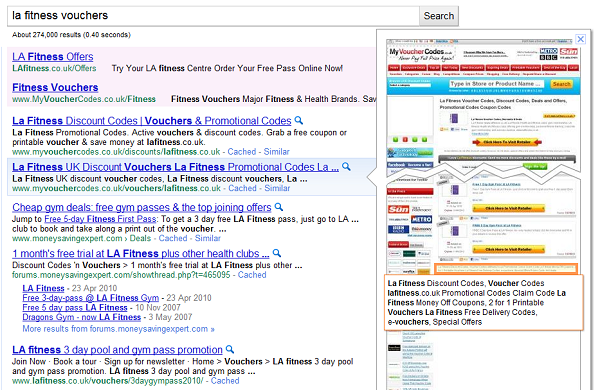Open the Fitness Vouchers ad link
This screenshot has width=600, height=390.
click(55, 88)
